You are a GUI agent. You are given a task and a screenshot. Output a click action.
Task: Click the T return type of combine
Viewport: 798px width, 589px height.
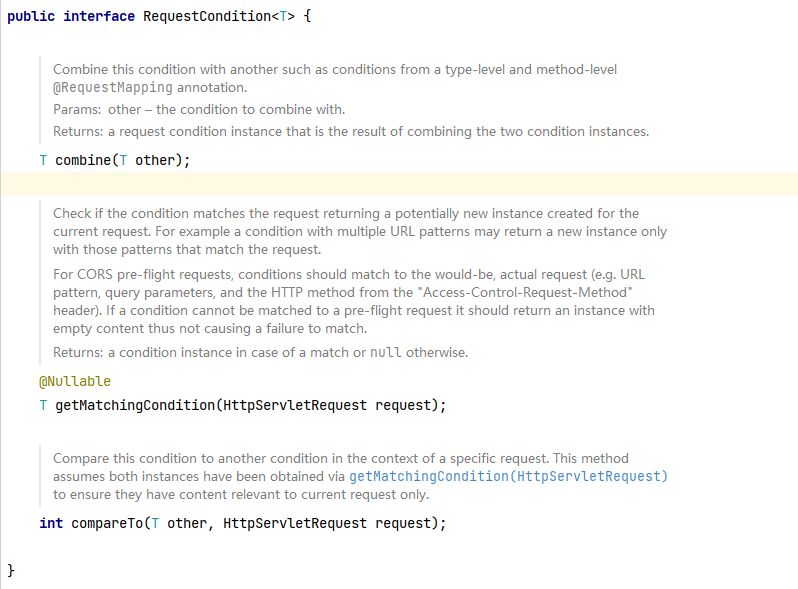click(x=43, y=160)
